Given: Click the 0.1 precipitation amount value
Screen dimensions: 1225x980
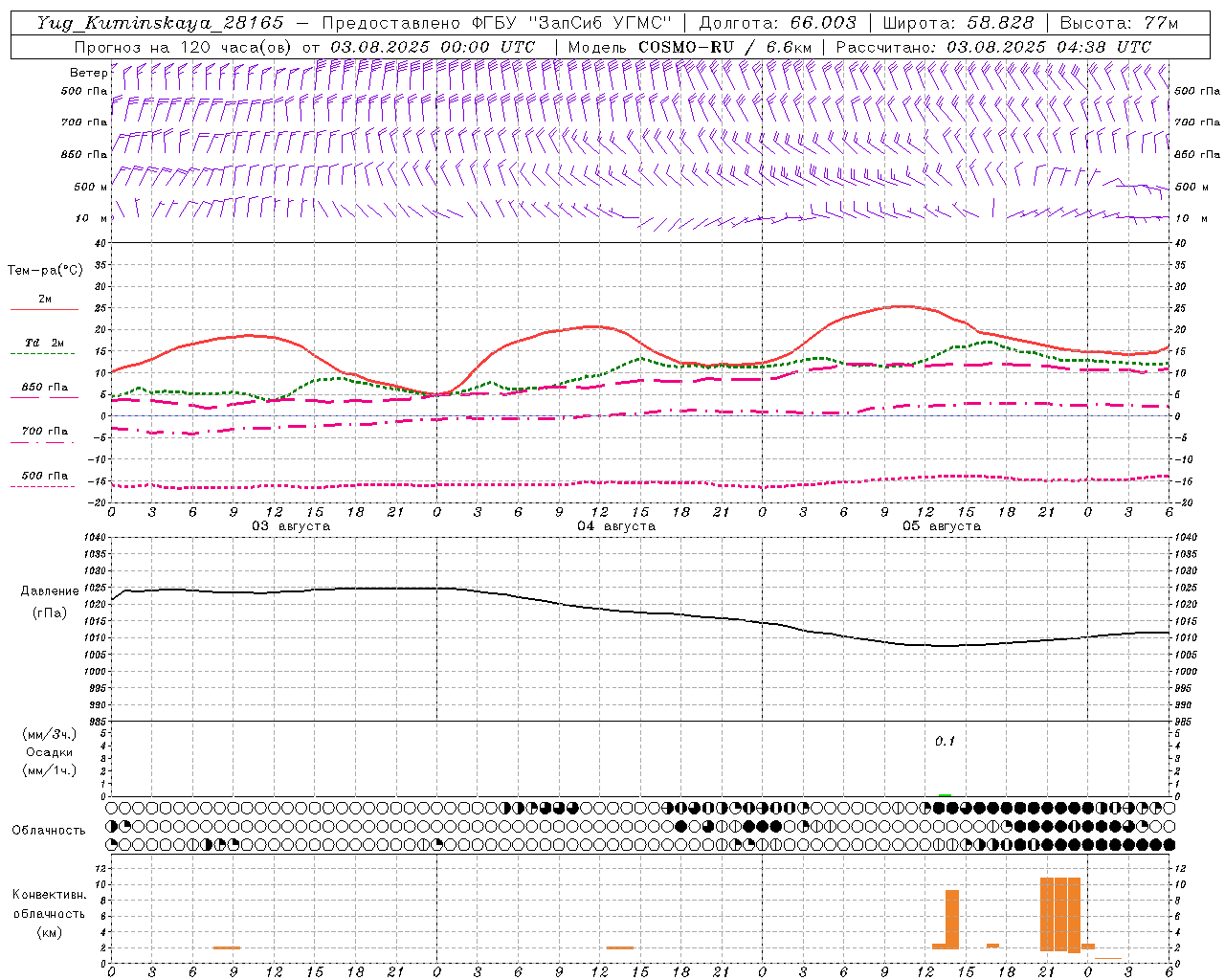Looking at the screenshot, I should (945, 742).
